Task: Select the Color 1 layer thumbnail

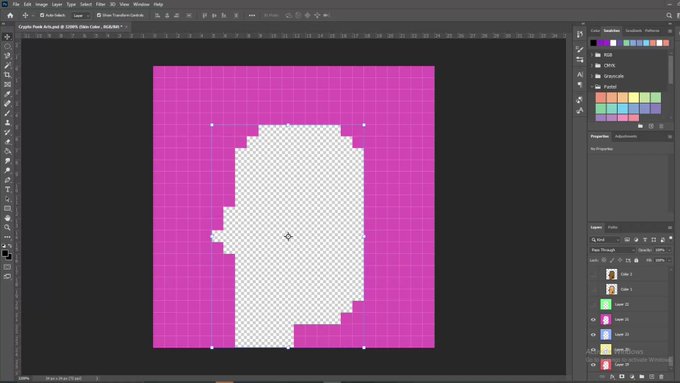Action: coord(611,289)
